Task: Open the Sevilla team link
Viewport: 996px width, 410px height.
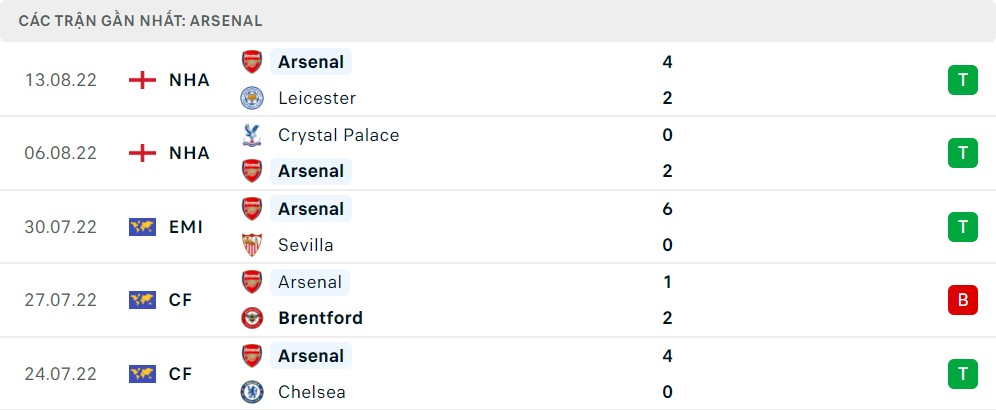Action: 306,245
